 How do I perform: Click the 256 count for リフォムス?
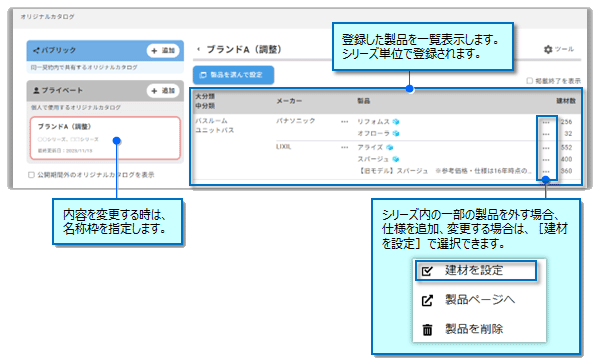click(x=566, y=122)
